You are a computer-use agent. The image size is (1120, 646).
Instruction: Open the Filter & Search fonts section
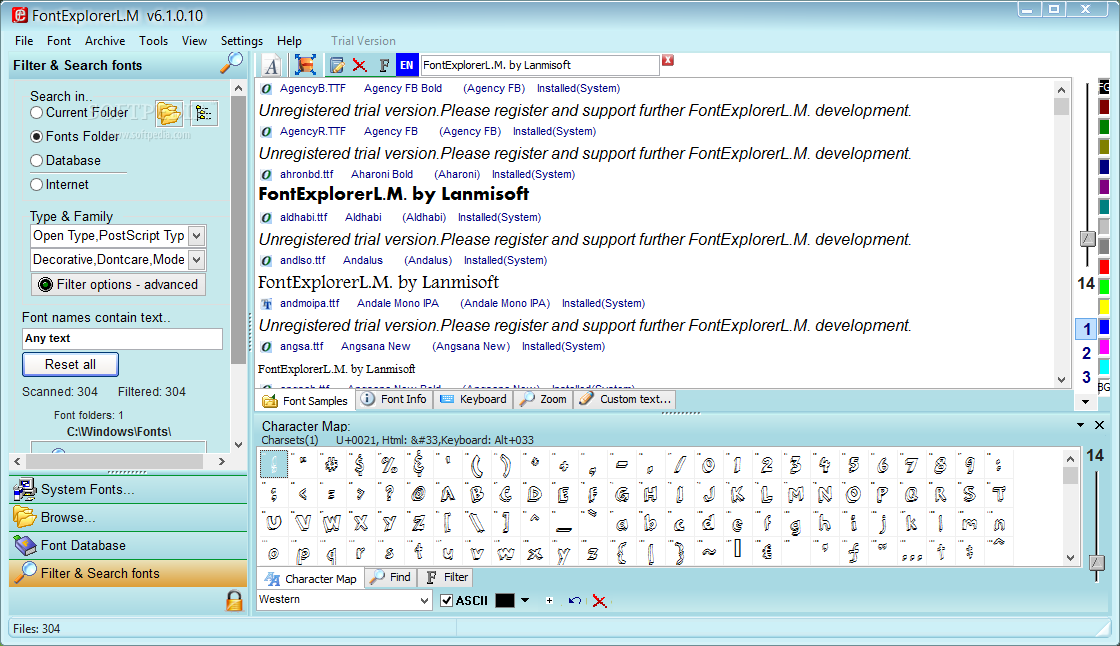click(128, 573)
